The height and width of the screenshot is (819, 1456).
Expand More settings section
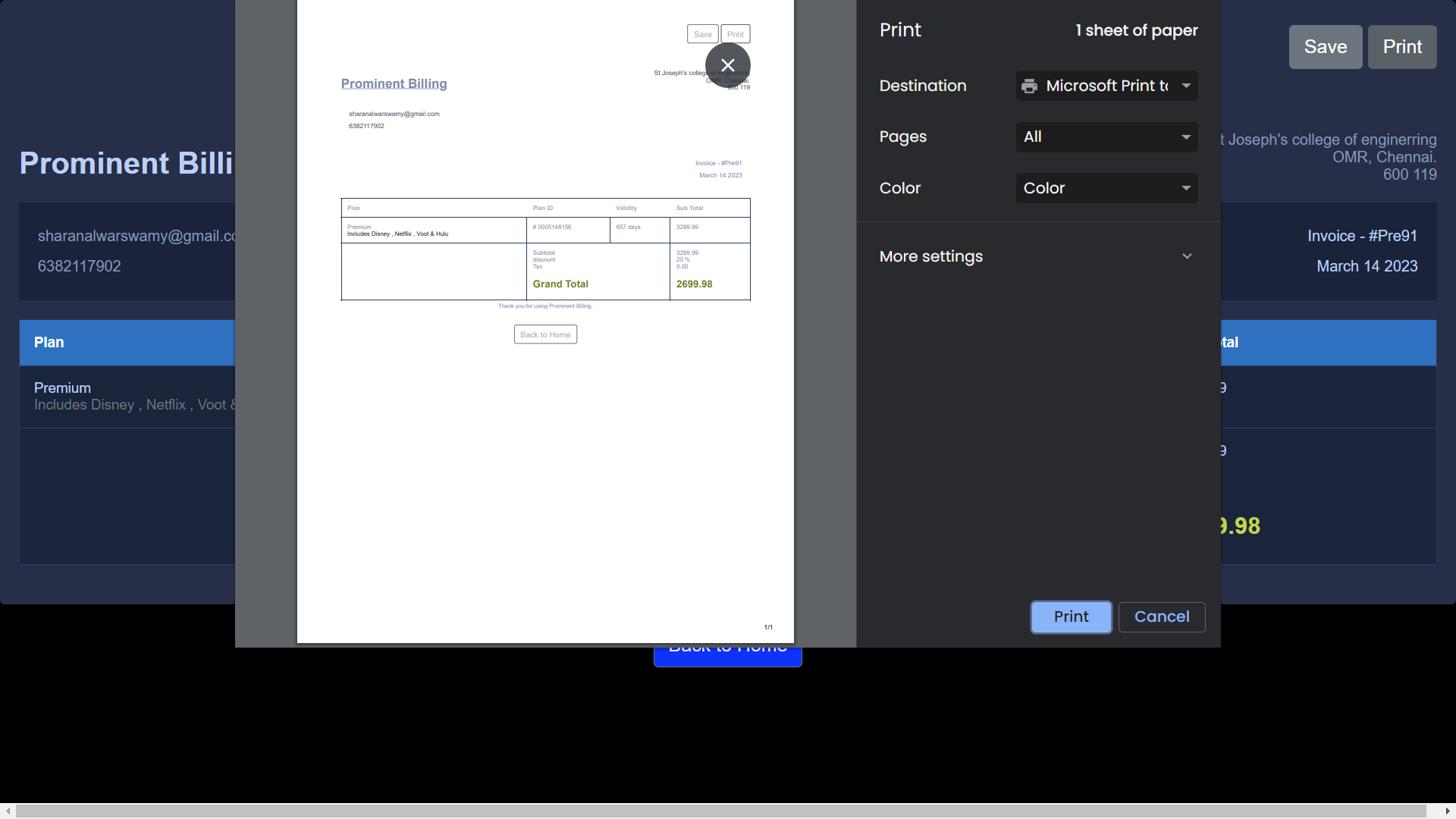(x=1037, y=256)
